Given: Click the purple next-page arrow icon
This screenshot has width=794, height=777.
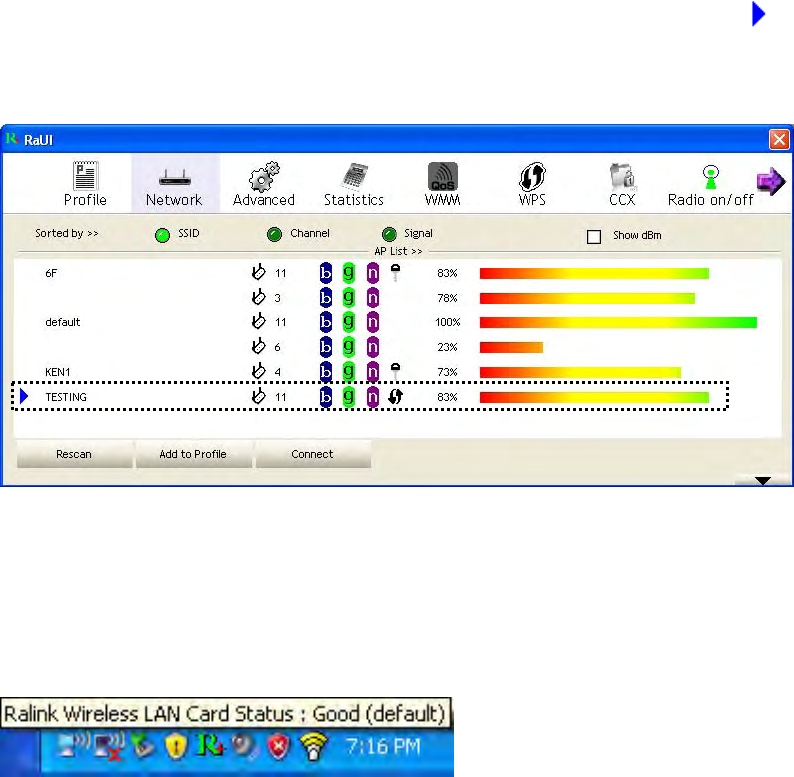Looking at the screenshot, I should [771, 181].
